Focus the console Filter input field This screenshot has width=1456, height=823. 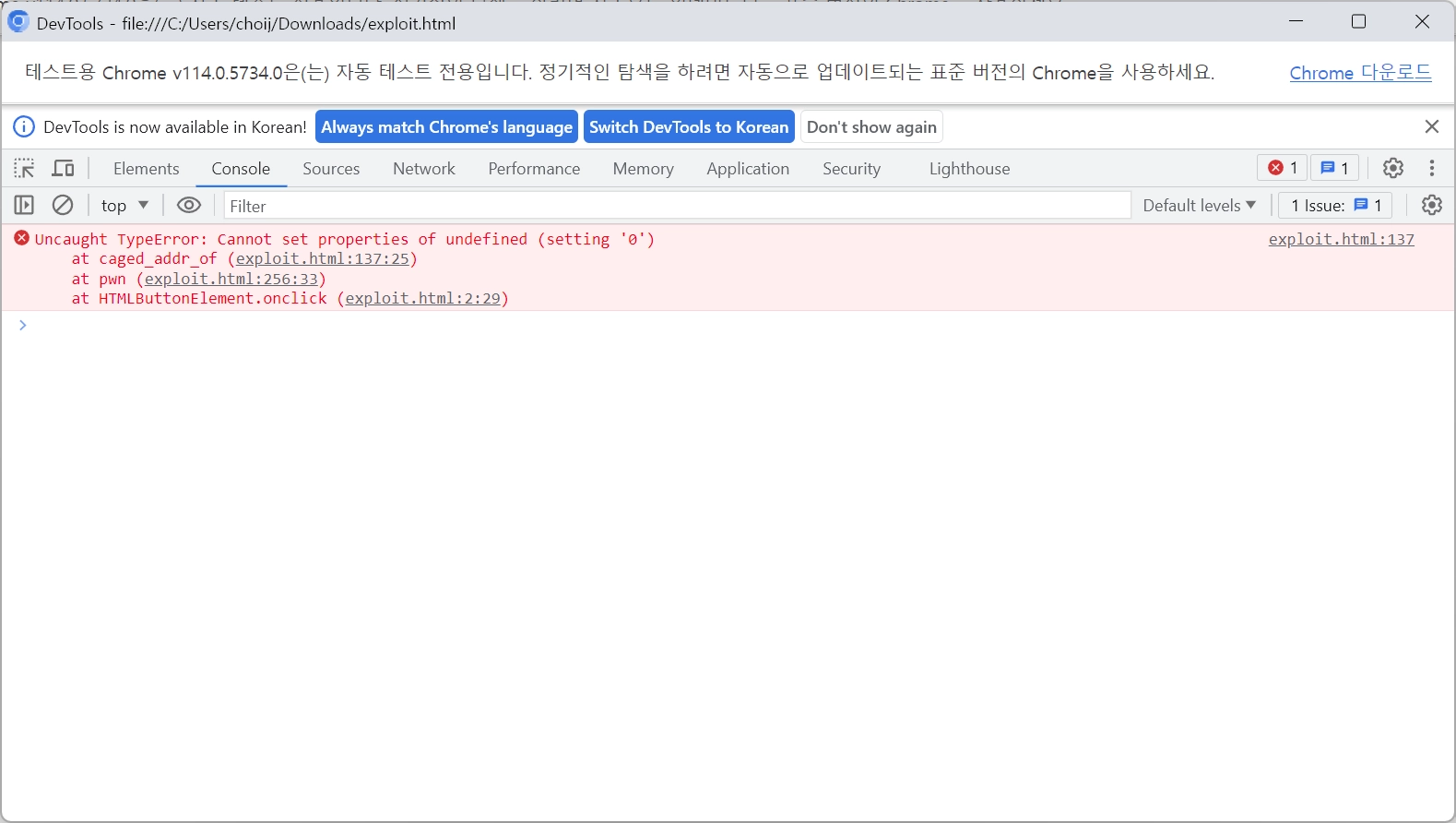tap(678, 206)
